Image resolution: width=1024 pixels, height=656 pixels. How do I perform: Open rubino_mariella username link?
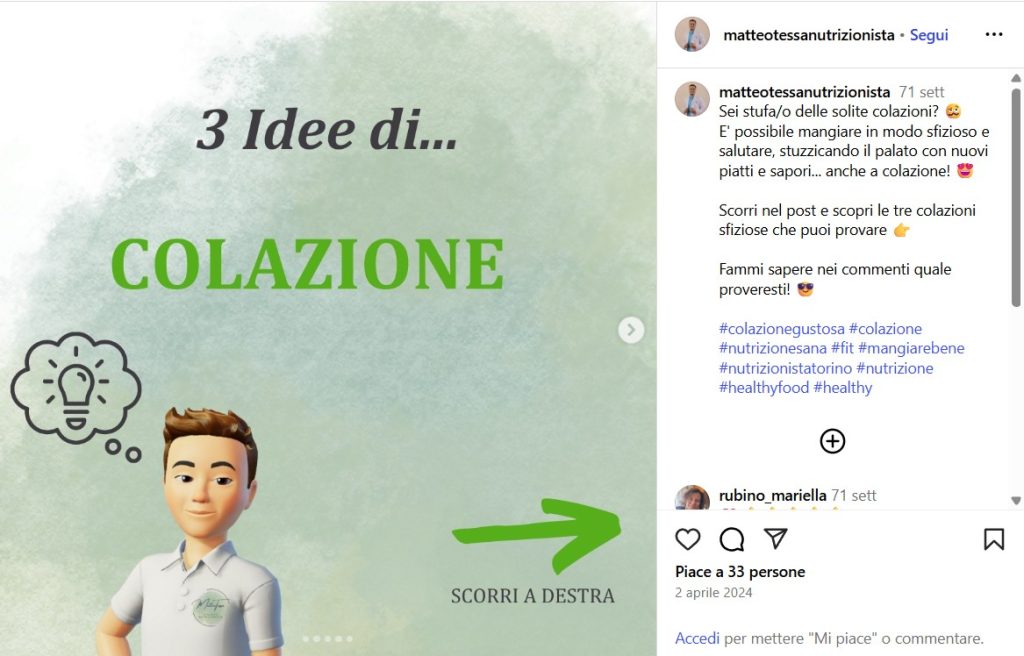772,495
